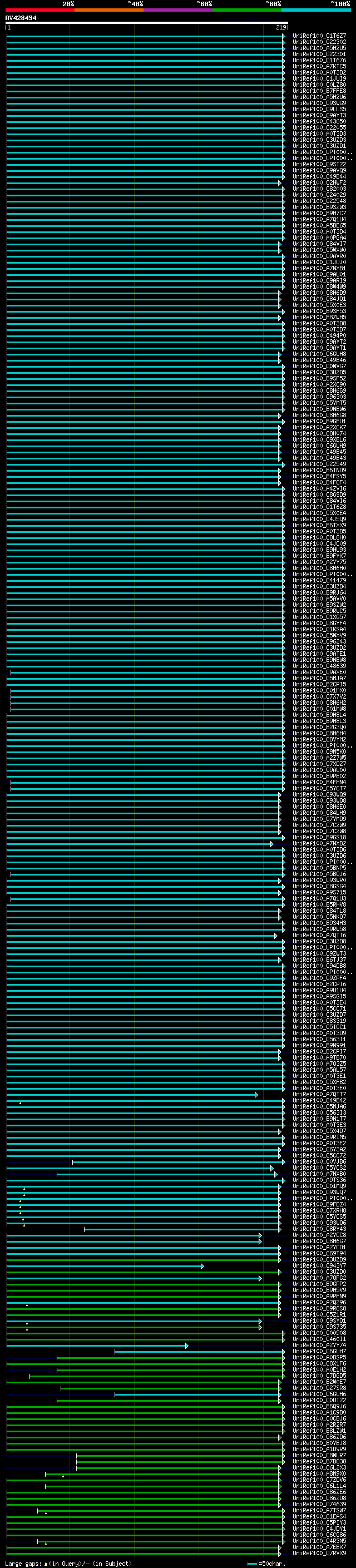Image resolution: width=356 pixels, height=1568 pixels.
Task: Select the UniRef100_B9FDZ4 label
Action: [x=319, y=1204]
